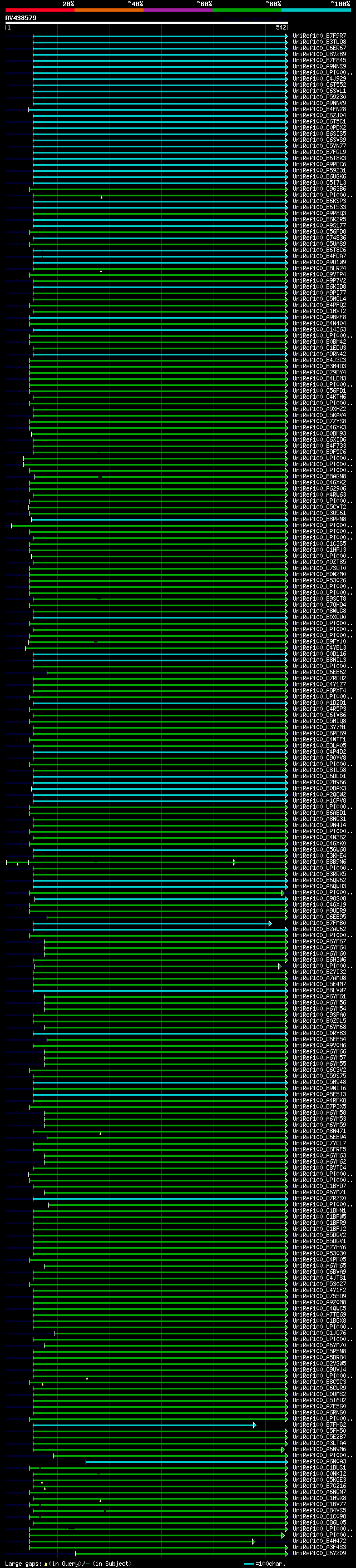
Task: Click the cyan alignment bar for UniRef100_B7FHG2
Action: [x=144, y=1425]
